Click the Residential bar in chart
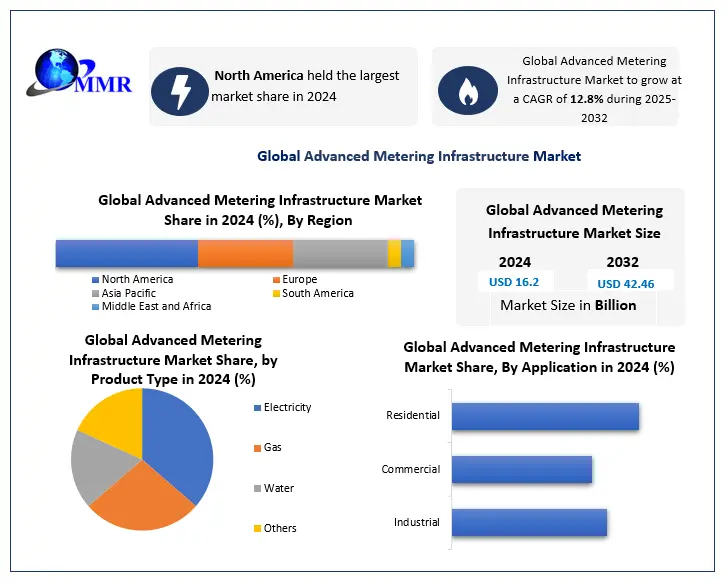The height and width of the screenshot is (583, 726). coord(545,416)
